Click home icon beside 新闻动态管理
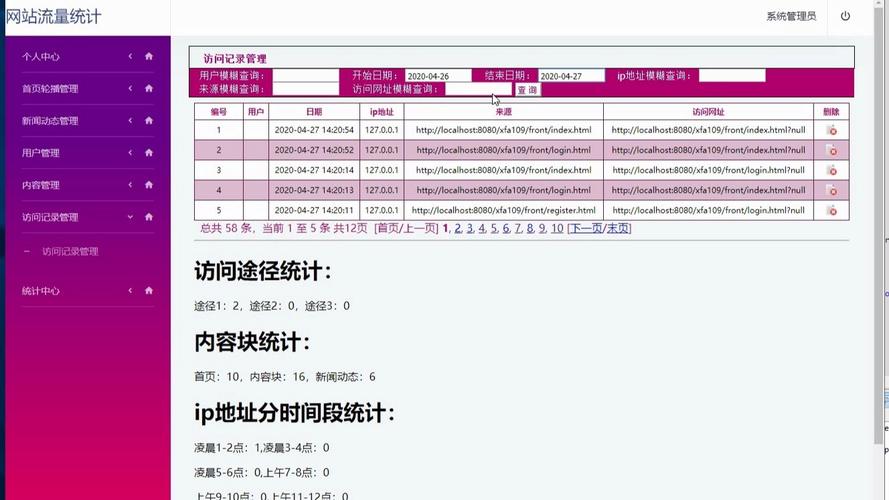 click(149, 120)
